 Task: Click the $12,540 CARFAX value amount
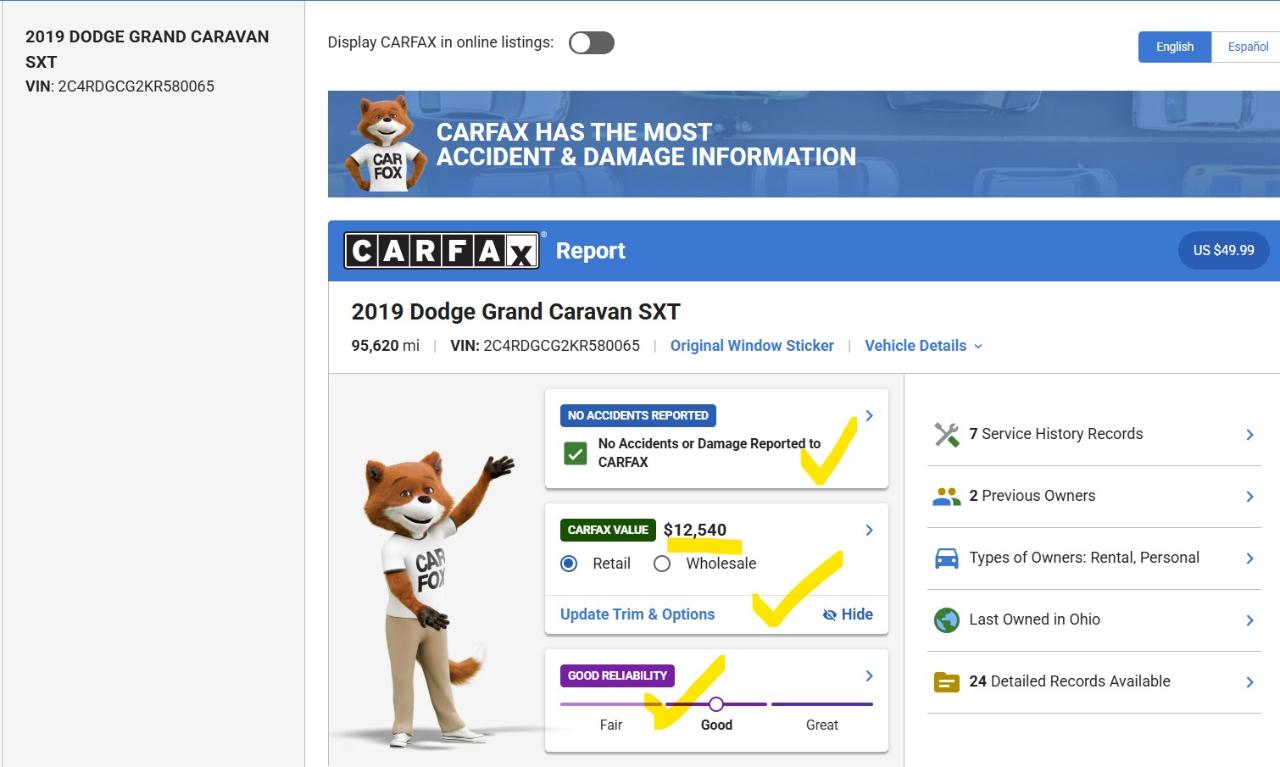coord(695,530)
